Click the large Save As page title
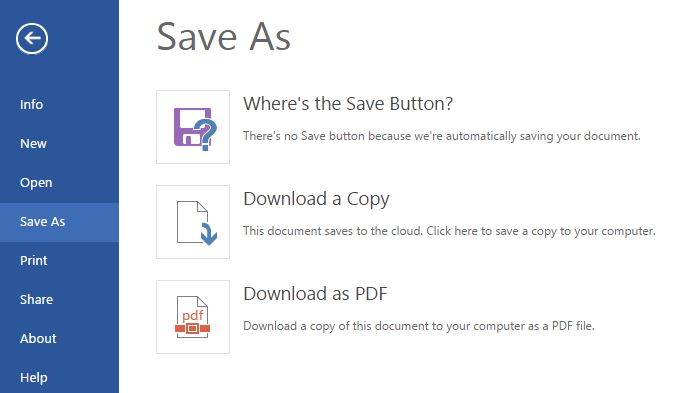Screen dimensions: 690x393 coord(224,37)
